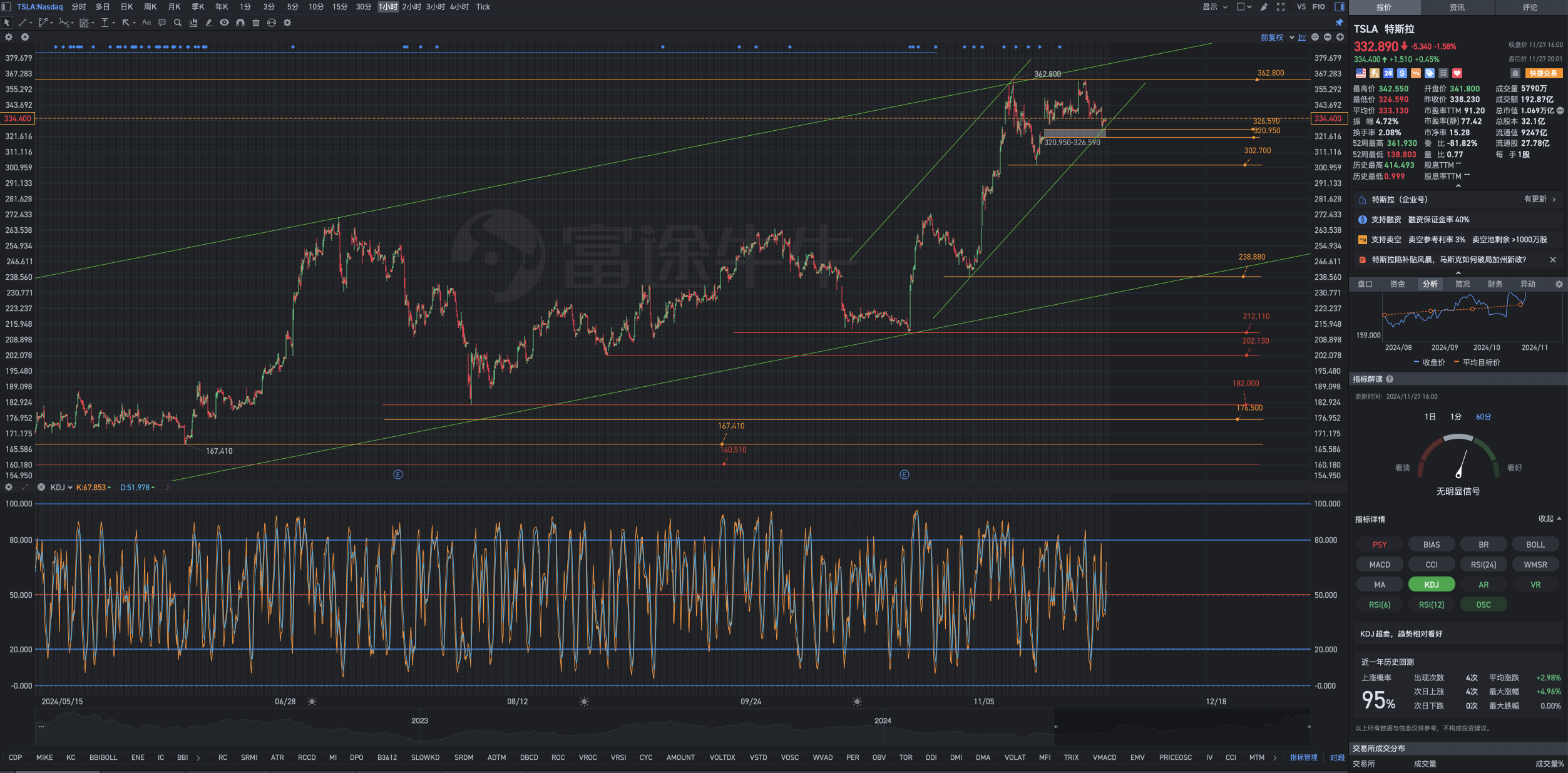Open the candlestick measure tool

point(193,23)
